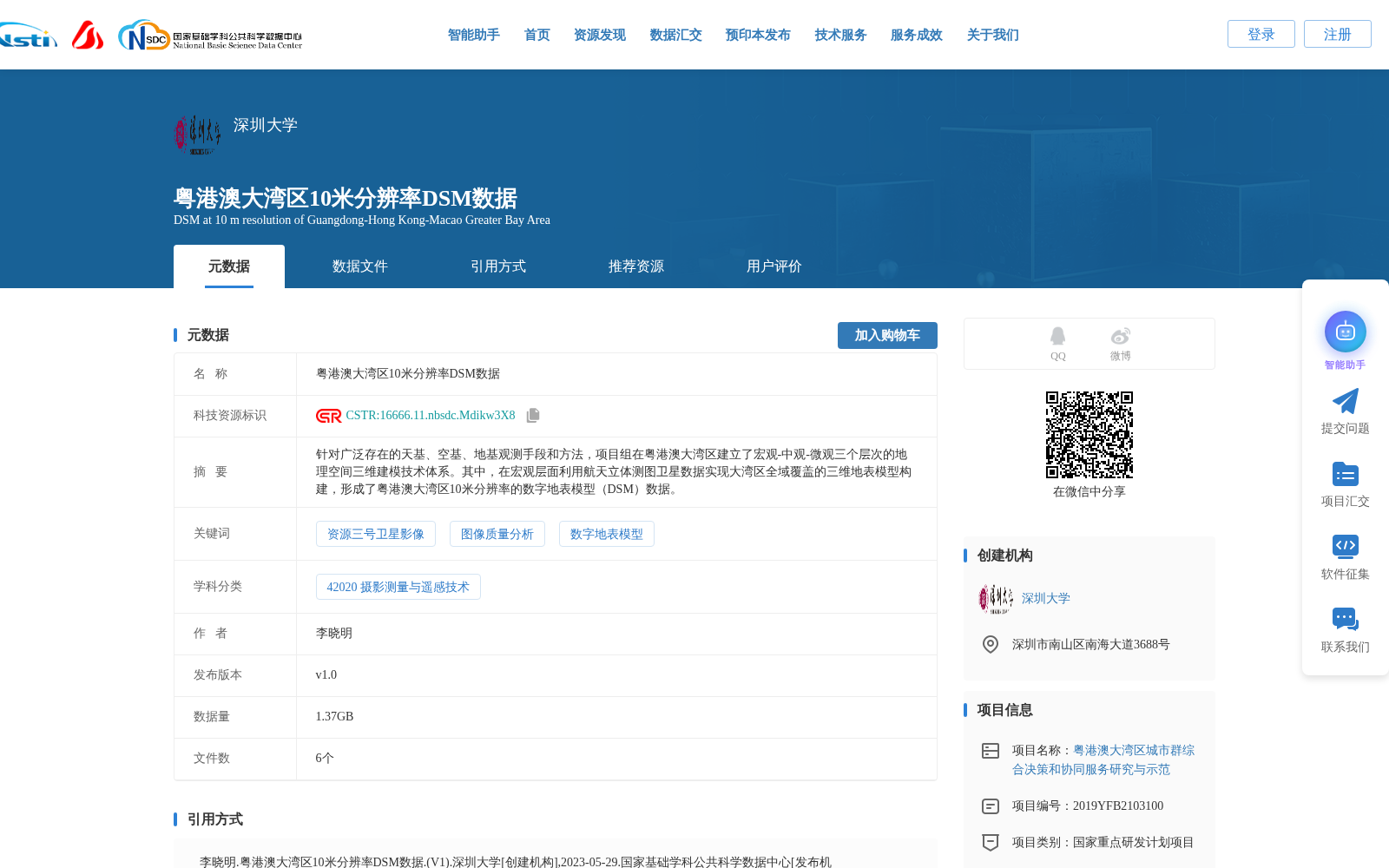Click the CSTR red logo icon
The height and width of the screenshot is (868, 1389).
click(x=329, y=416)
